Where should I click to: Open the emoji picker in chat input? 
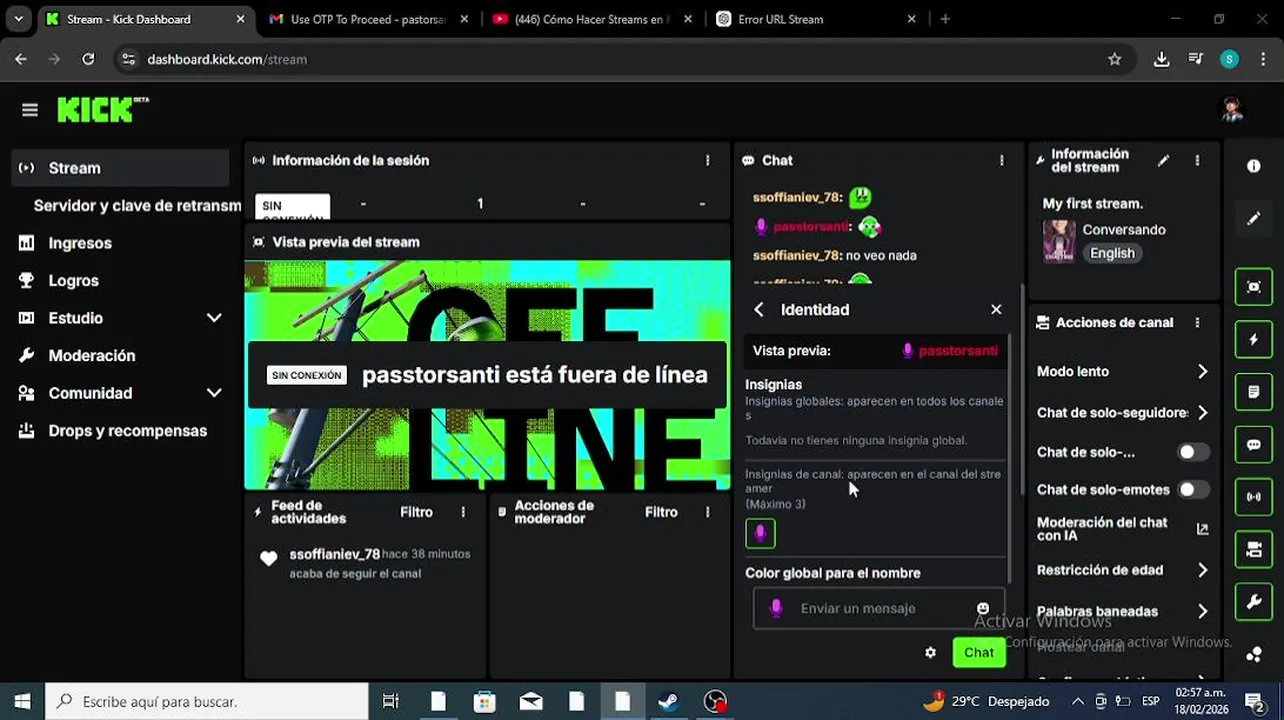[983, 608]
